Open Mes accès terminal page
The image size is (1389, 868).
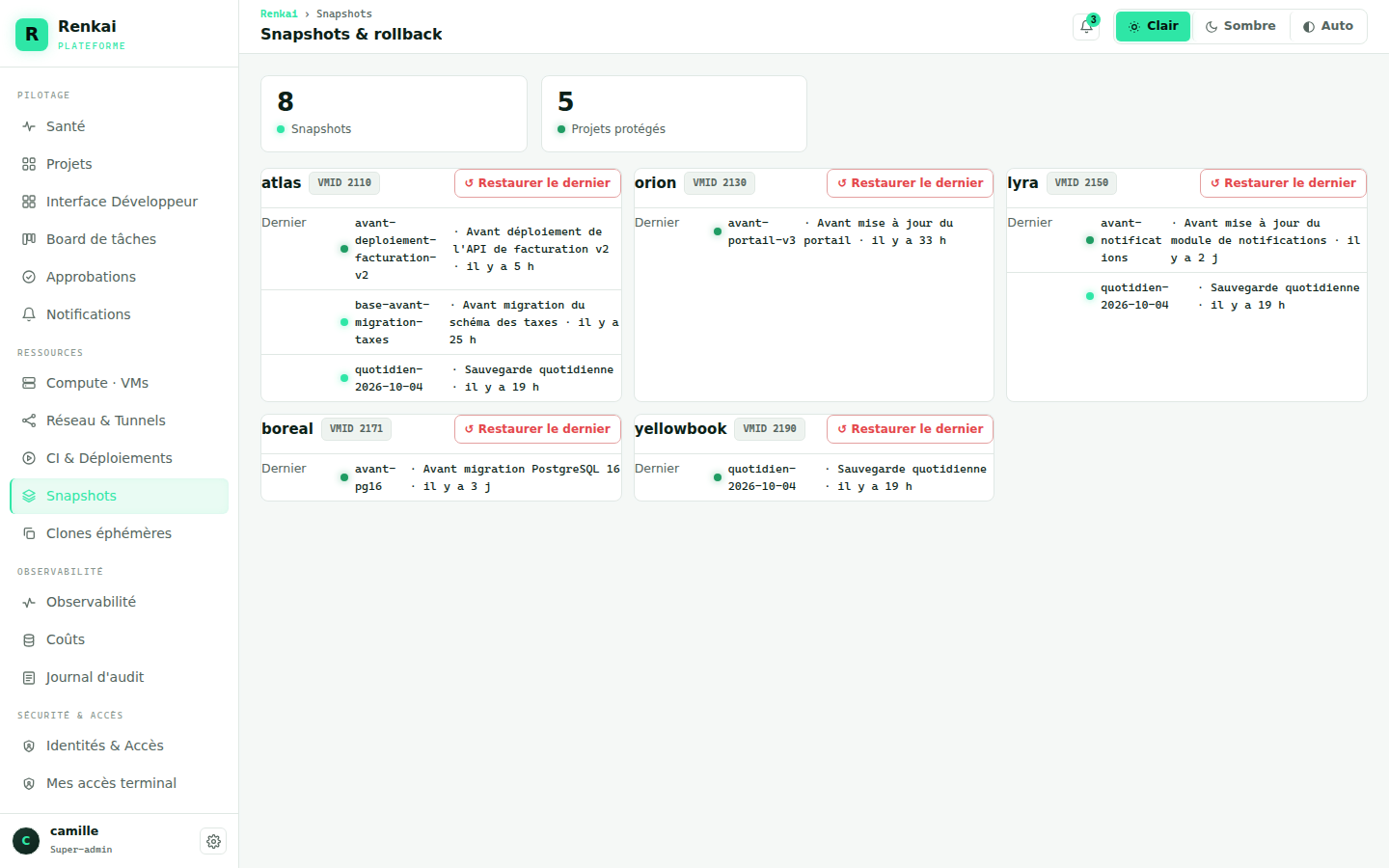[x=119, y=783]
